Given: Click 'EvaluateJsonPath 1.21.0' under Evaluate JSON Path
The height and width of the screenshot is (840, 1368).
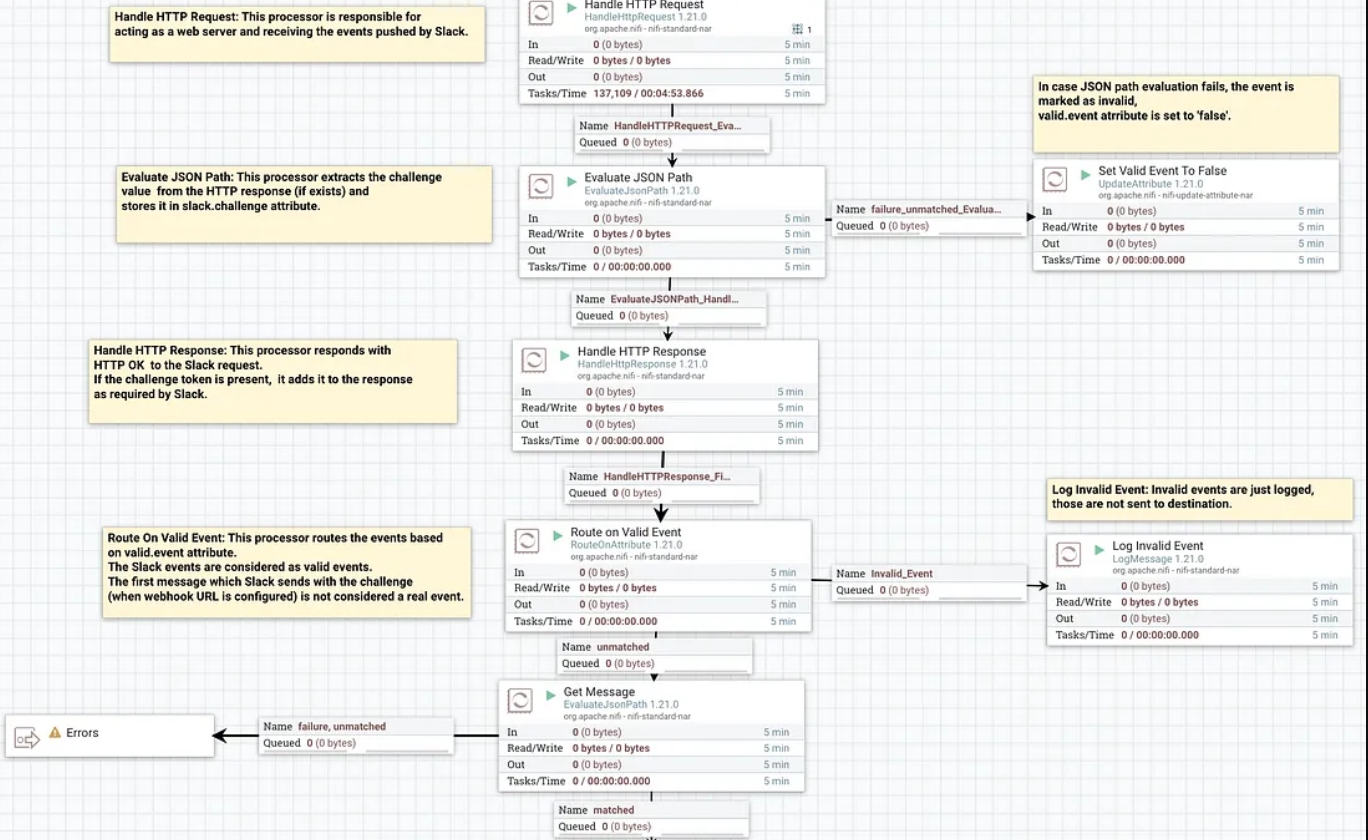Looking at the screenshot, I should point(642,191).
